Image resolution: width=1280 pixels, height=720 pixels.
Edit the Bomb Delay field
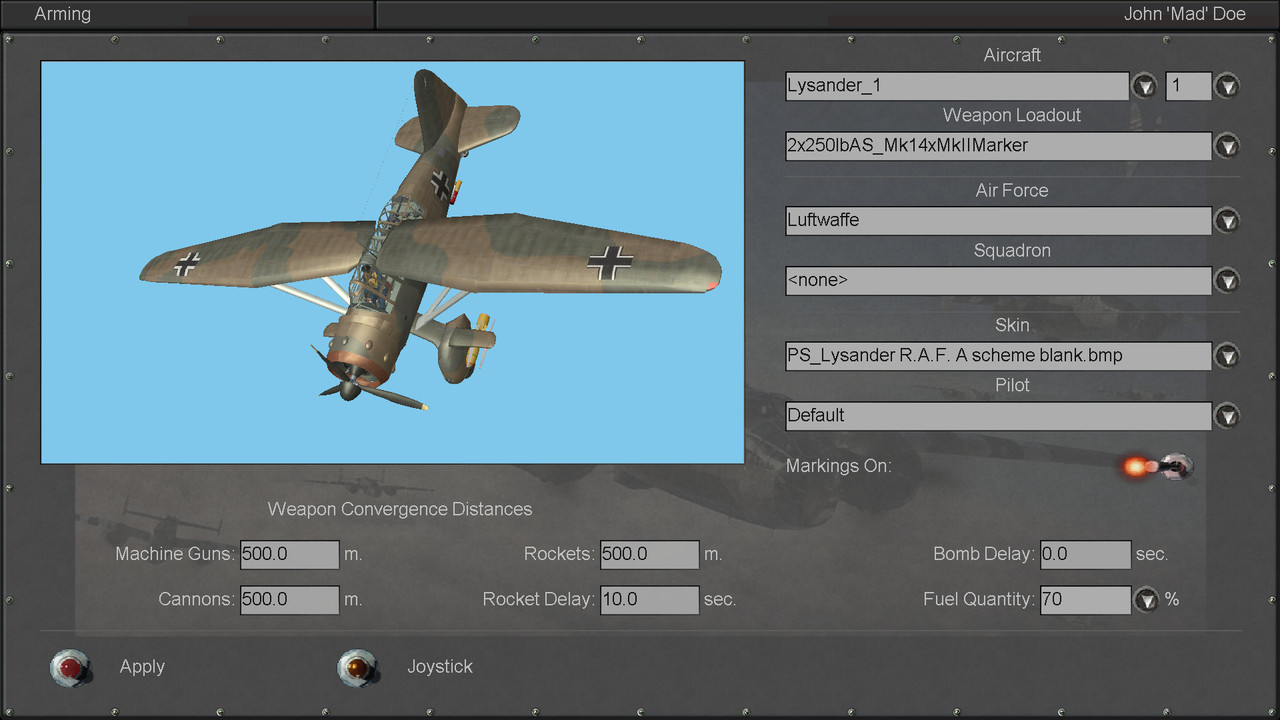pyautogui.click(x=1086, y=554)
